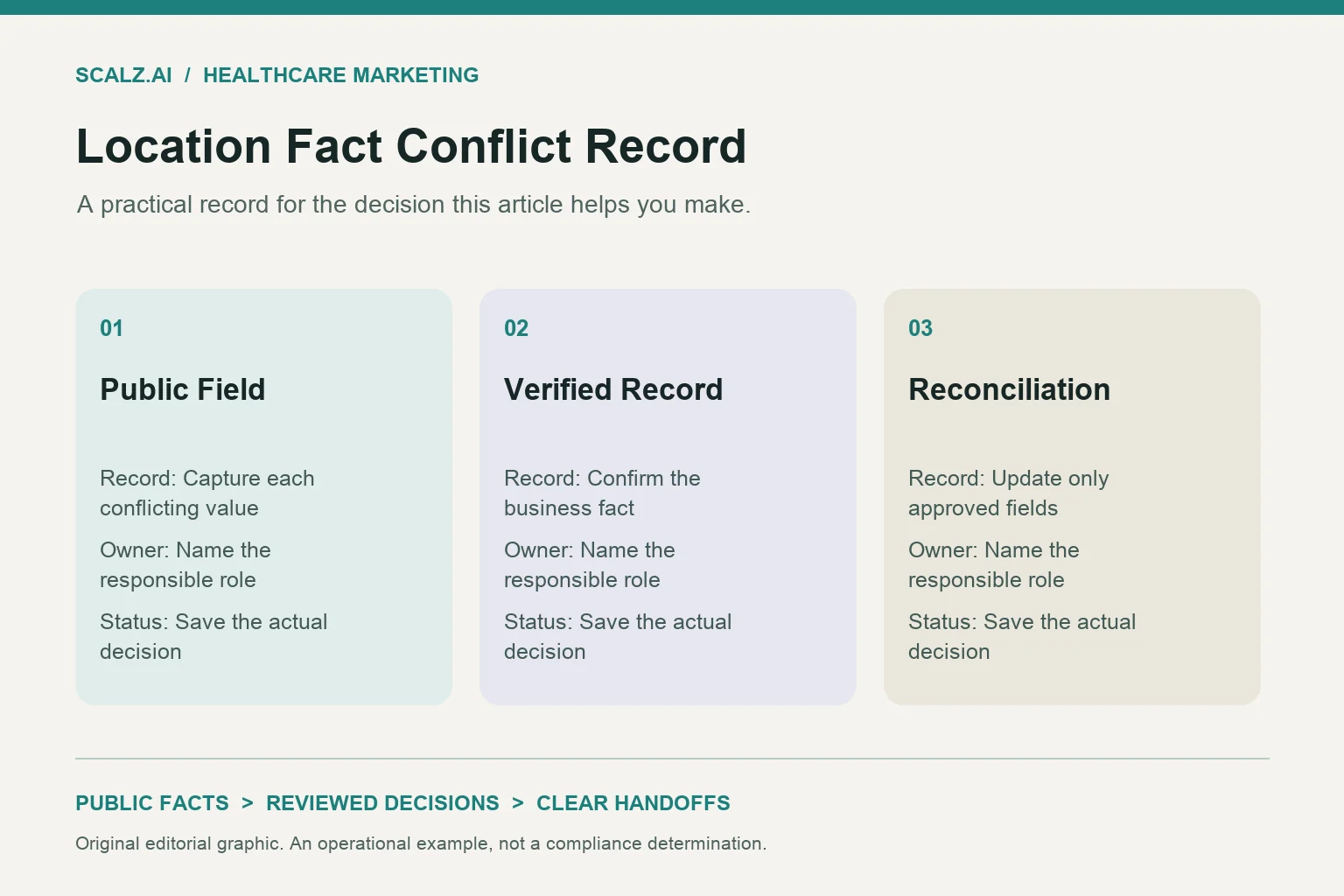Click the PUBLIC FACTS footer label
The image size is (1344, 896).
pos(152,803)
